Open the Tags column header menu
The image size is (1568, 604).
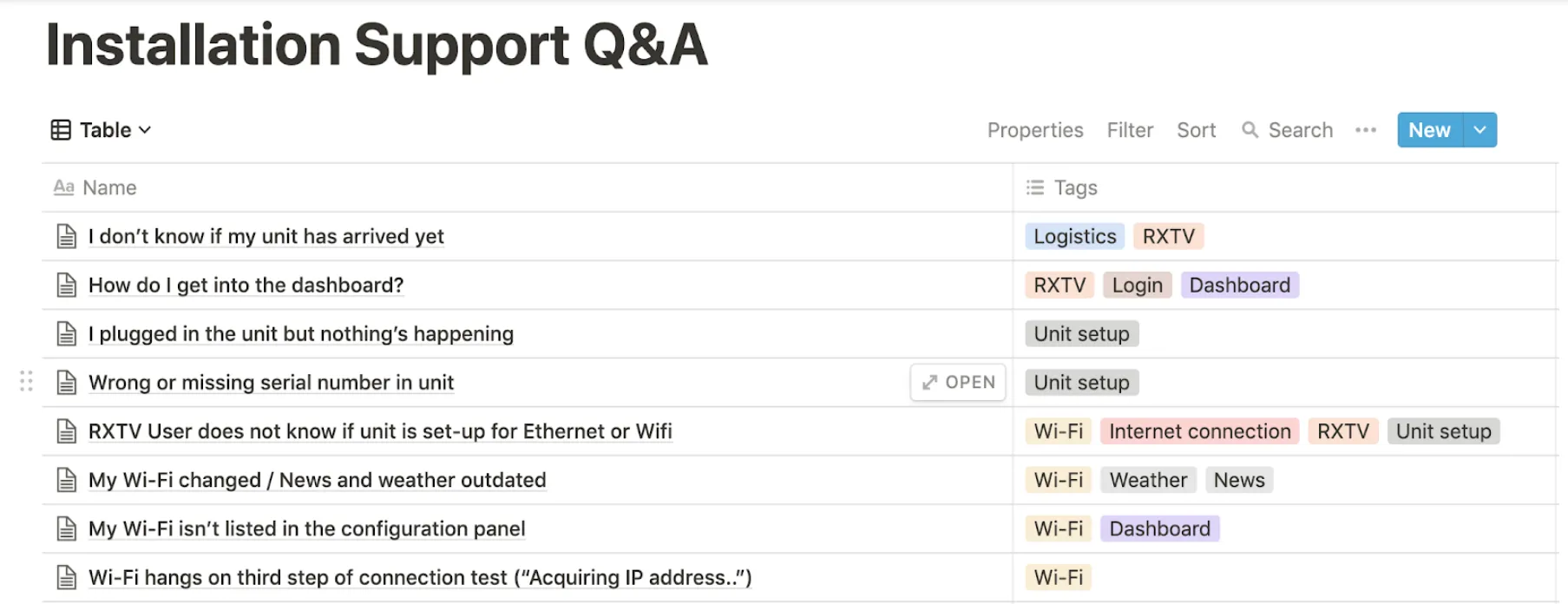(x=1075, y=187)
